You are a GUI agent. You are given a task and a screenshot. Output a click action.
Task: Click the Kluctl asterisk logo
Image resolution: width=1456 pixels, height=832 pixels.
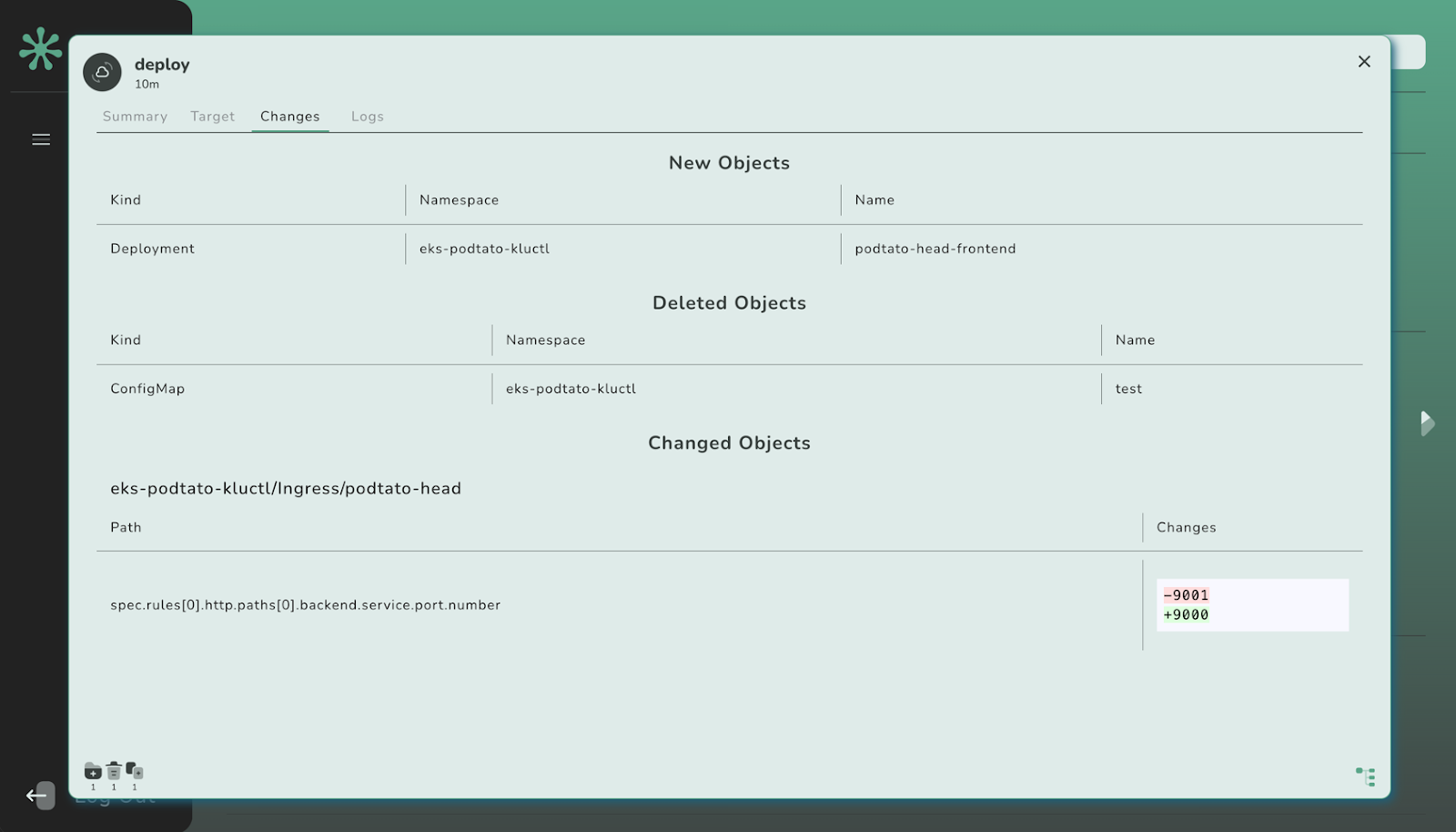(41, 49)
